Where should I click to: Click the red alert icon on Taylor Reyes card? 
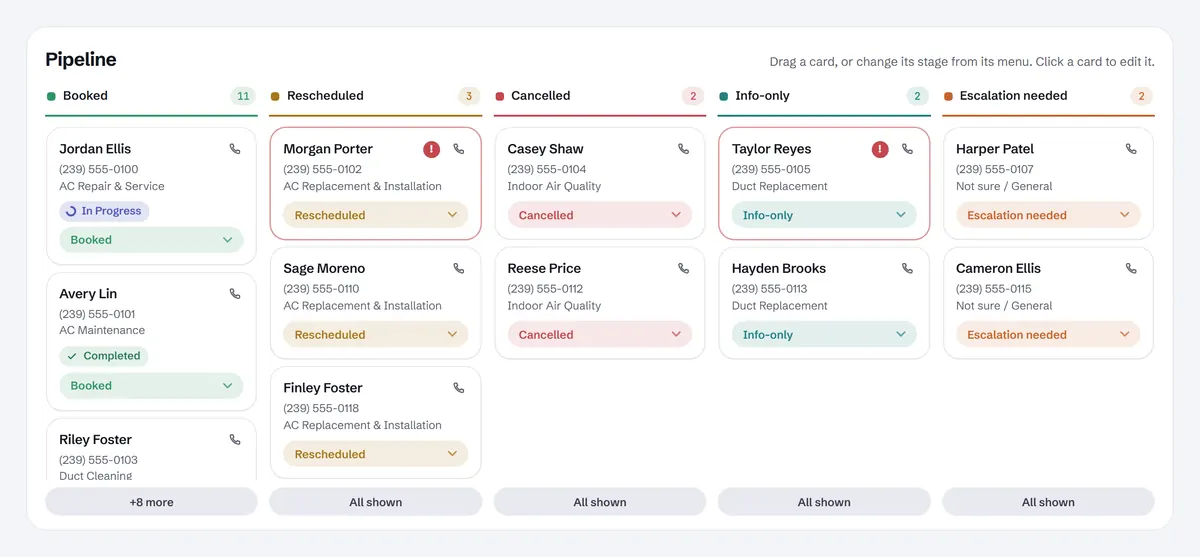tap(880, 149)
